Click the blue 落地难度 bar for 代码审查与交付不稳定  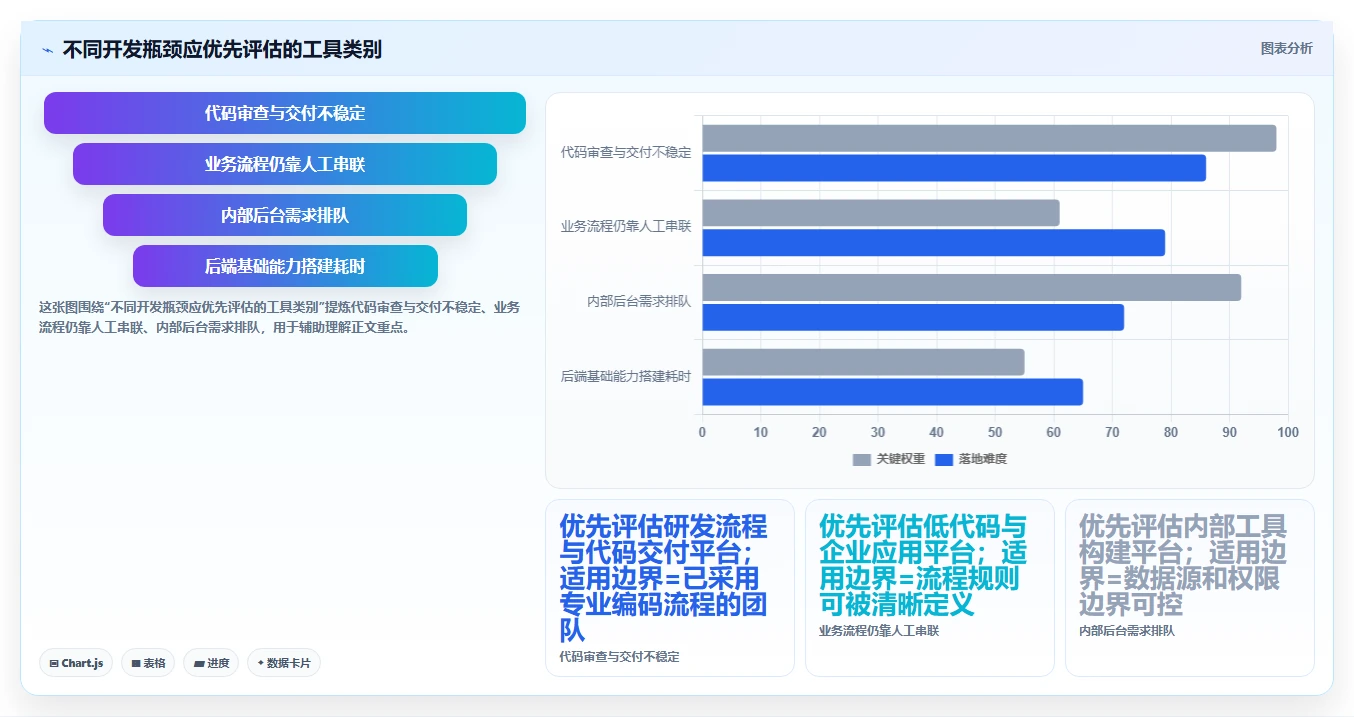[x=954, y=168]
